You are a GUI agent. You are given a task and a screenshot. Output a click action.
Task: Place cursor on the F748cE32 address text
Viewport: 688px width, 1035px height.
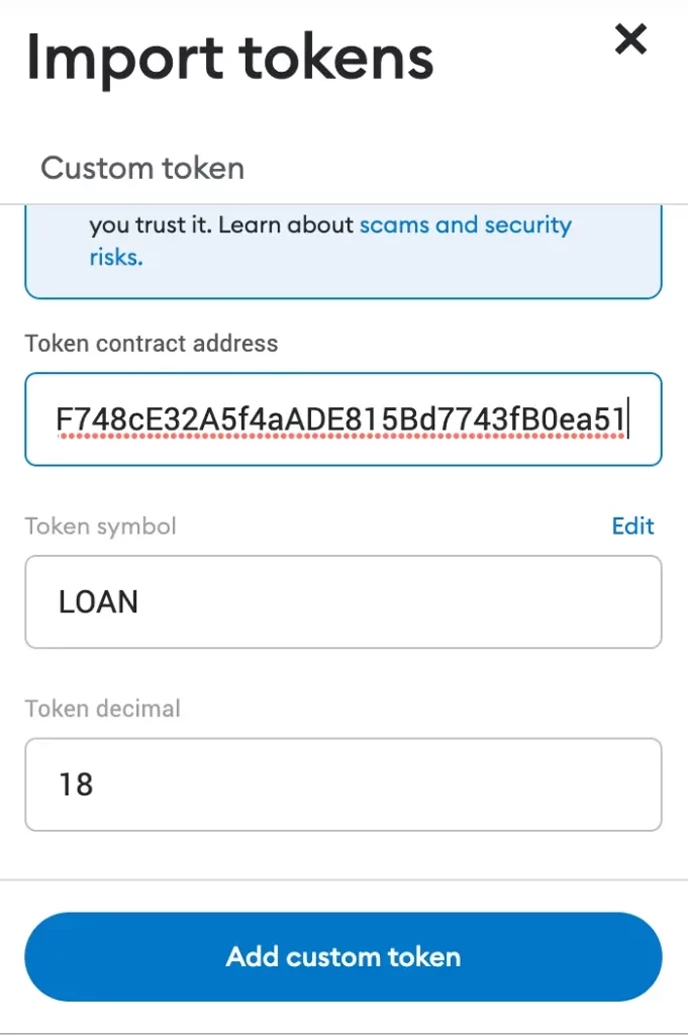(x=340, y=418)
